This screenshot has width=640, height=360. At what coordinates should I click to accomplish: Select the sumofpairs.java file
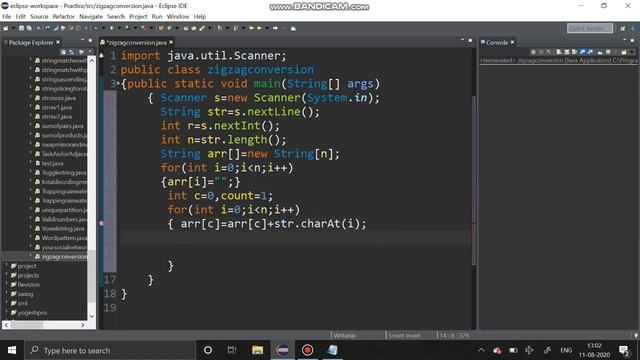[62, 126]
